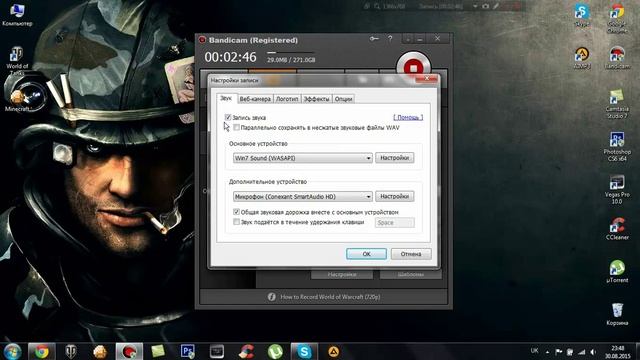Toggle the Запись звука checkbox
640x360 pixels.
coord(228,117)
